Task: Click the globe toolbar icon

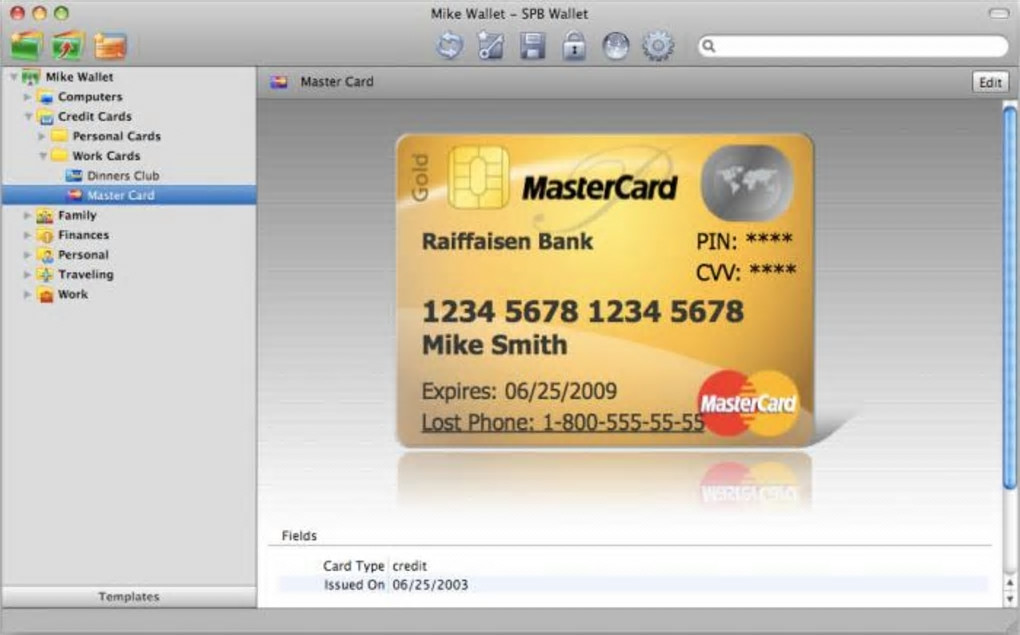Action: [615, 47]
